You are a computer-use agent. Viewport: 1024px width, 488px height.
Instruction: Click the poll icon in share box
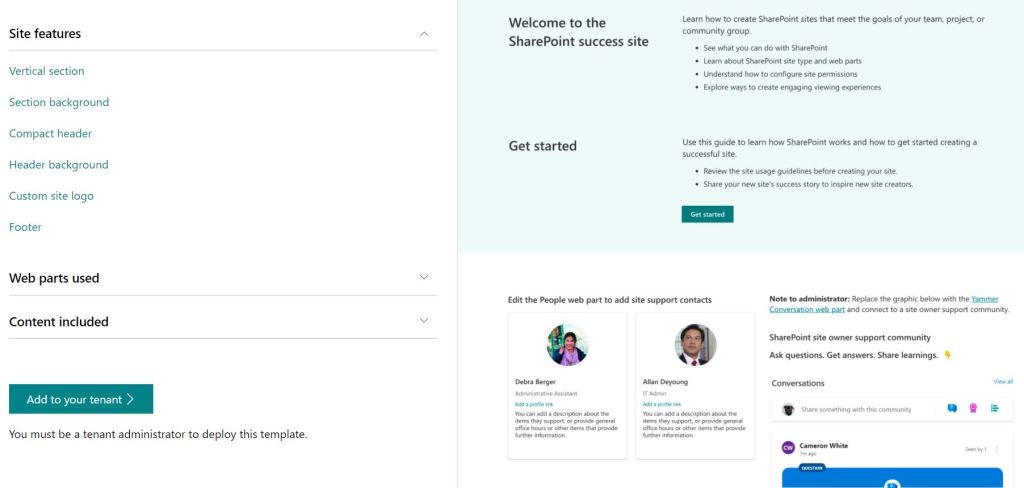(x=995, y=408)
